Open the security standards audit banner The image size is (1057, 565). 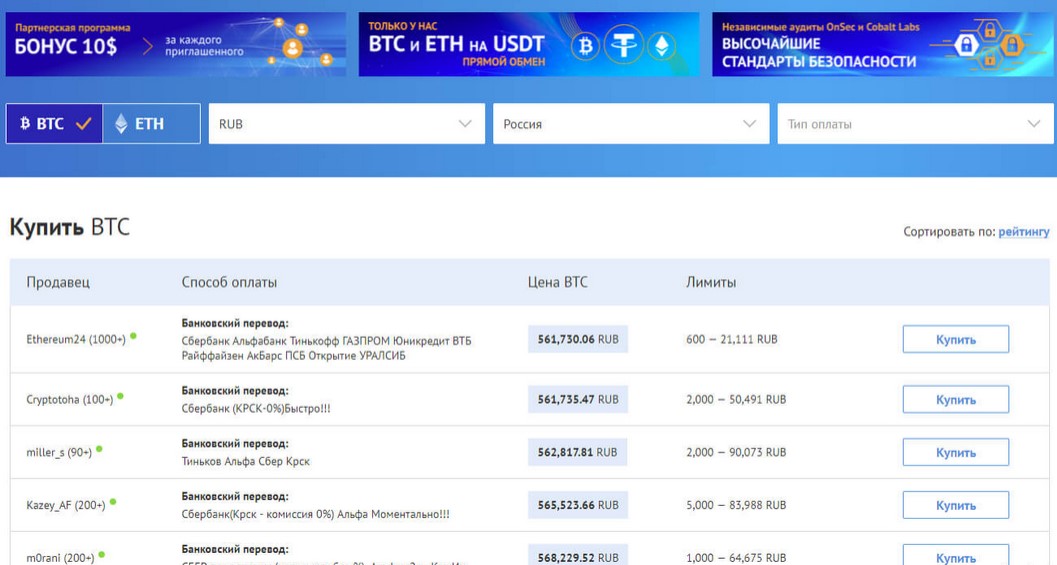click(882, 44)
